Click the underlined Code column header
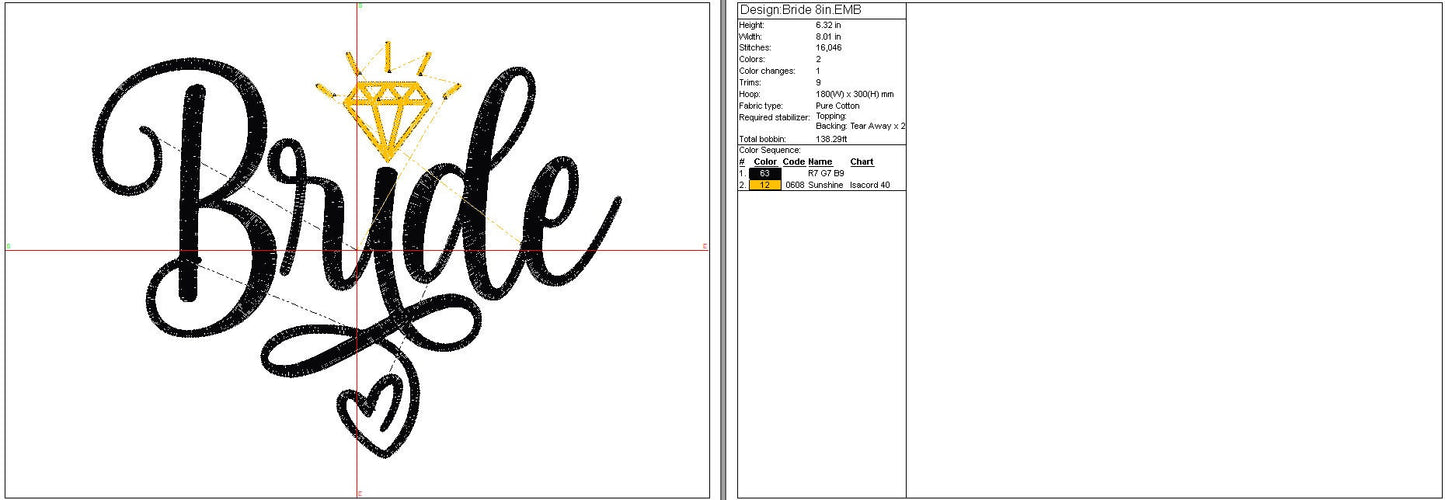This screenshot has height=500, width=1445. coord(794,161)
